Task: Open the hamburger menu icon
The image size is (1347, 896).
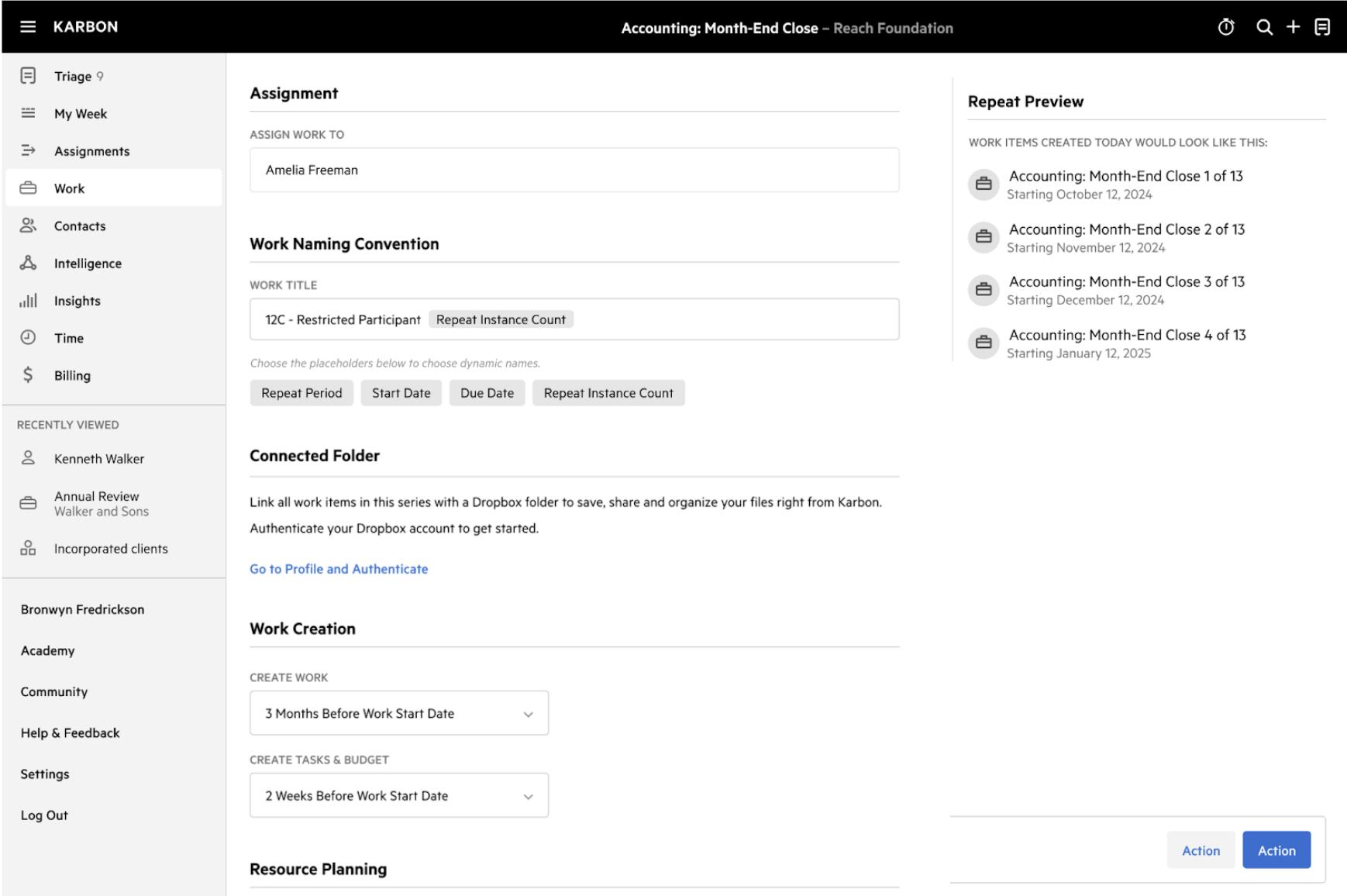Action: pos(28,27)
